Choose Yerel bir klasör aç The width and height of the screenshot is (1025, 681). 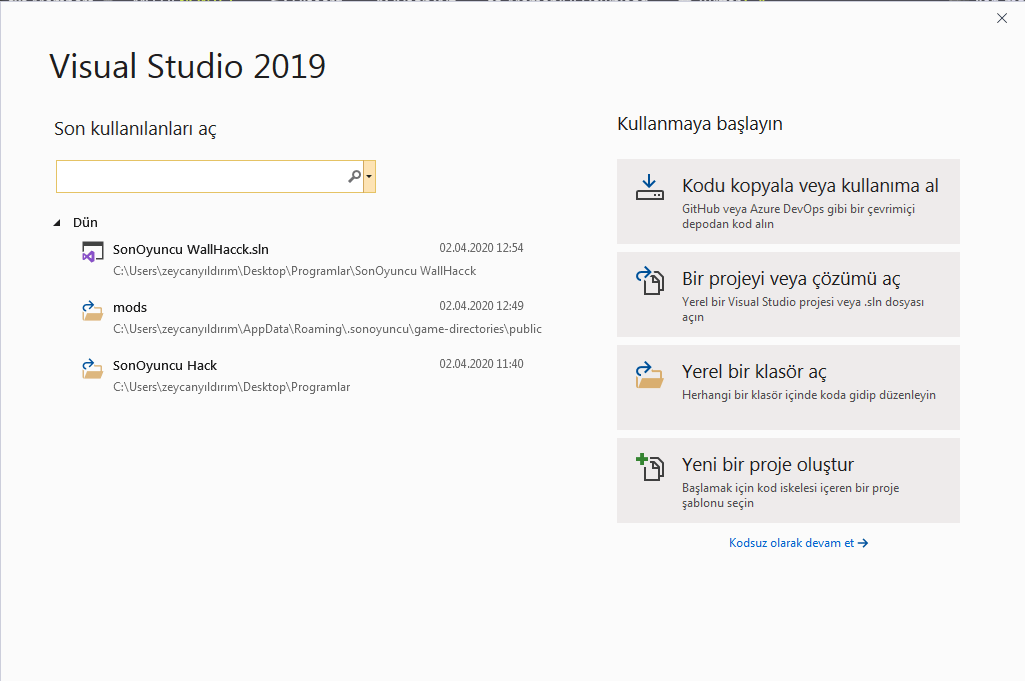(x=788, y=388)
